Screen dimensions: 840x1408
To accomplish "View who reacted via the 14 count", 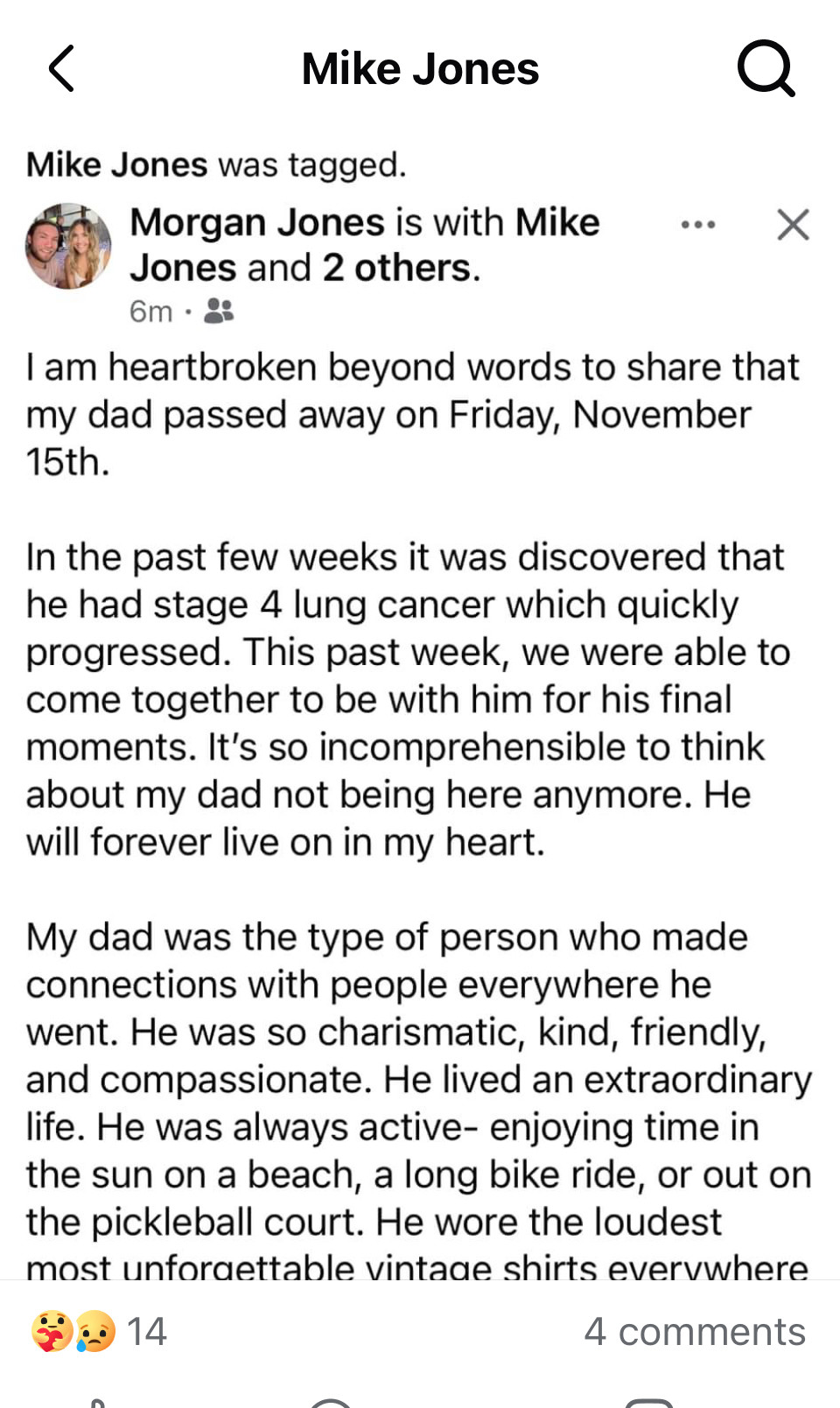I will [146, 1332].
